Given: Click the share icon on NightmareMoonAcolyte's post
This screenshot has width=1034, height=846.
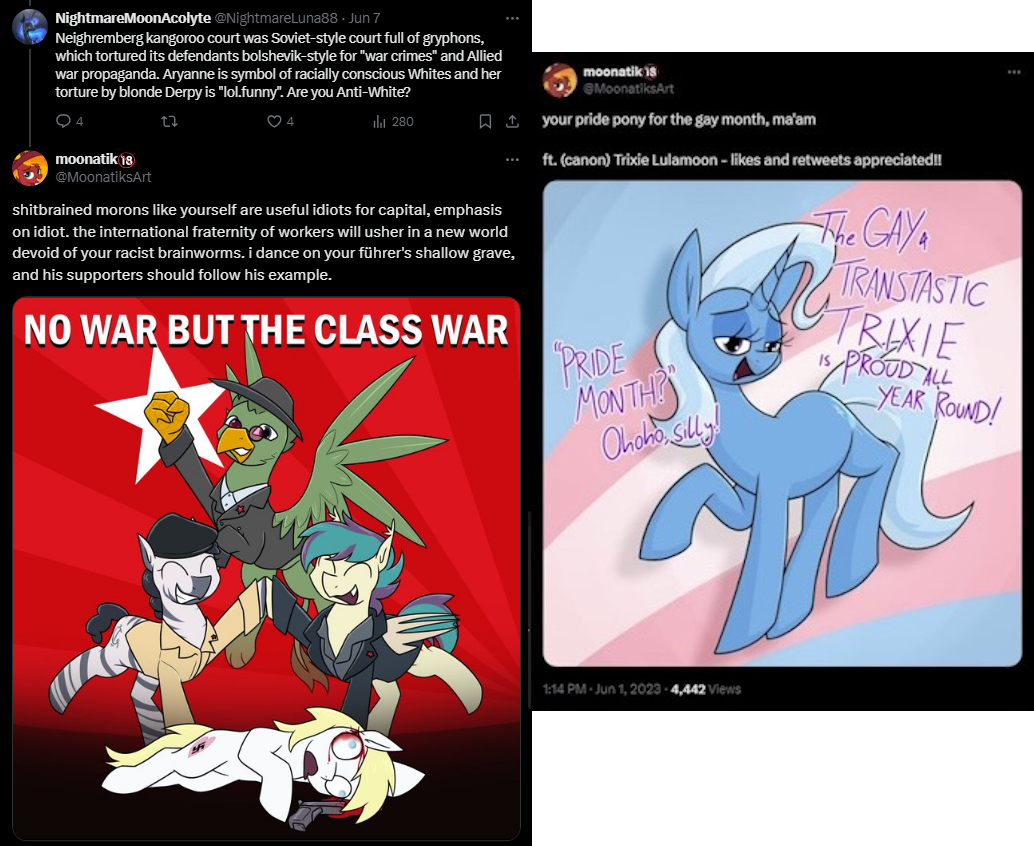Looking at the screenshot, I should point(512,121).
